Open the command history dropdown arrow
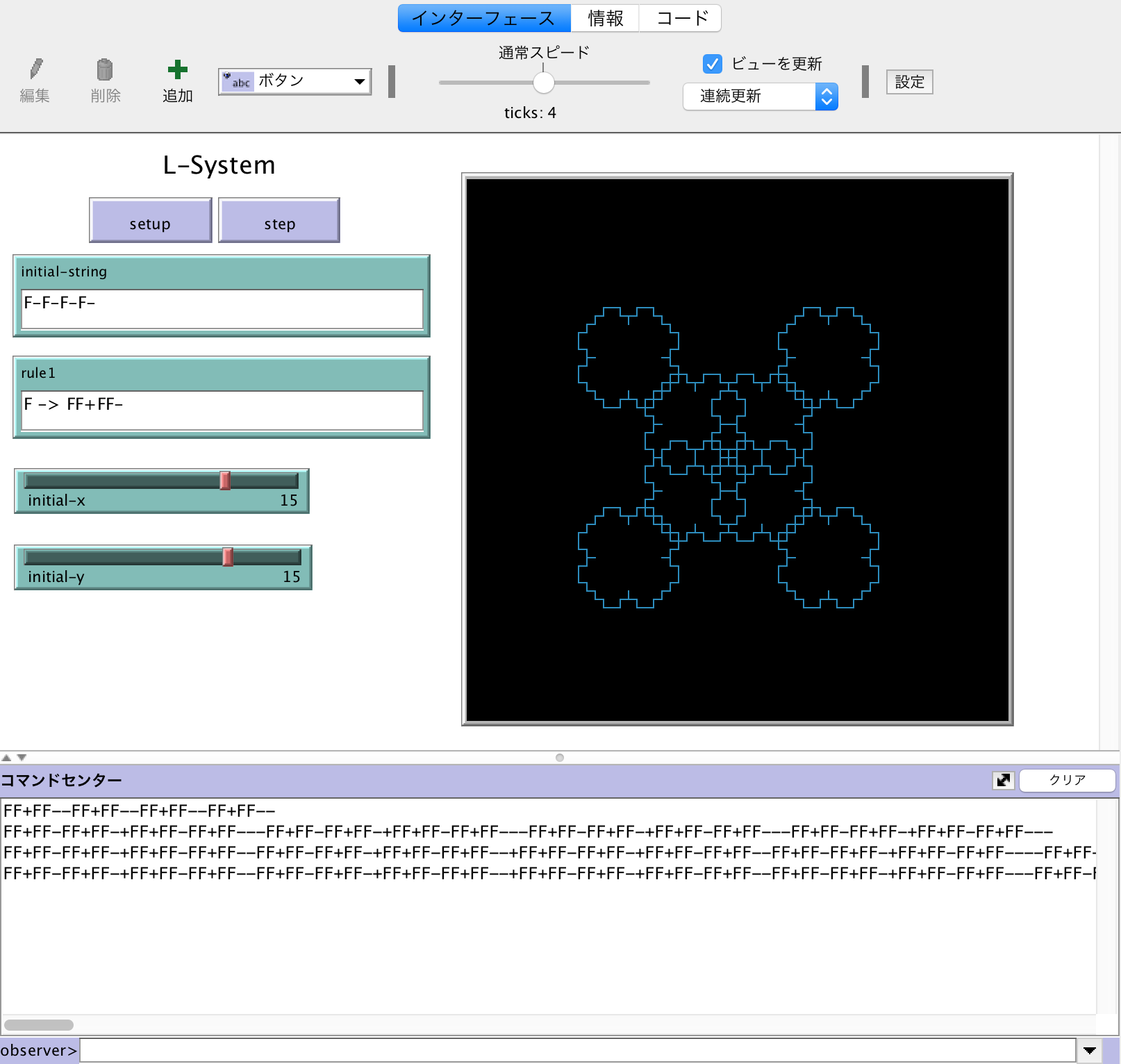The width and height of the screenshot is (1121, 1064). 1089,1050
